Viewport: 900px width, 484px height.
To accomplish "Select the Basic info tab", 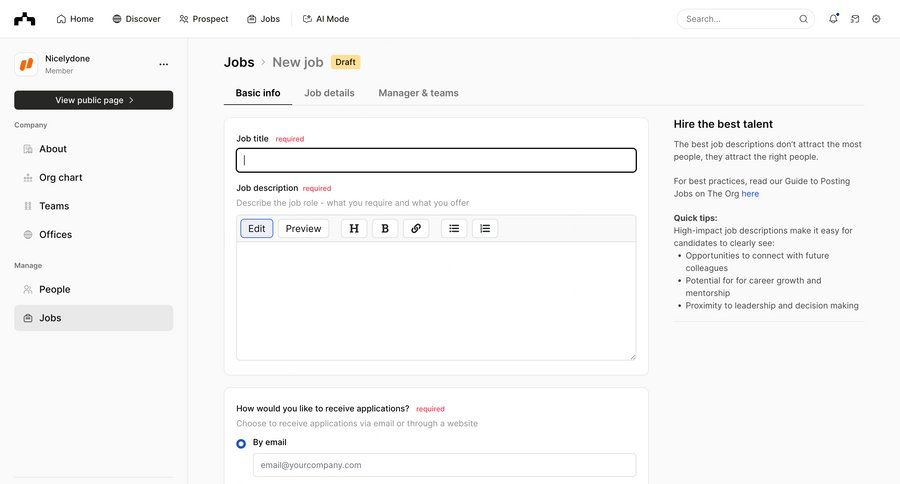I will pos(258,93).
